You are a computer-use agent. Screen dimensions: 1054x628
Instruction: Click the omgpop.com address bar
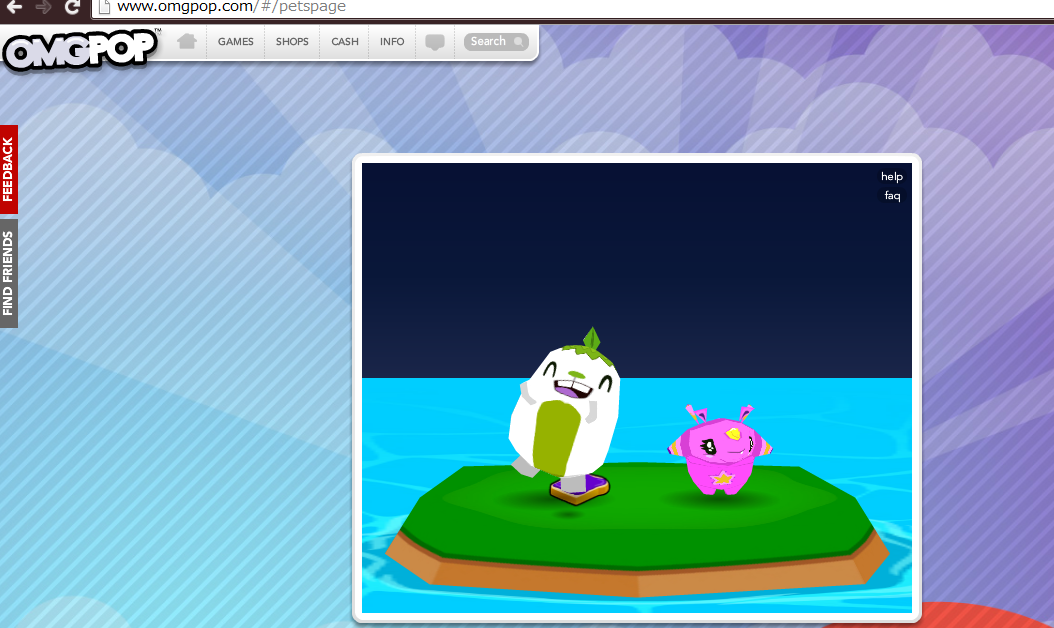tap(571, 7)
